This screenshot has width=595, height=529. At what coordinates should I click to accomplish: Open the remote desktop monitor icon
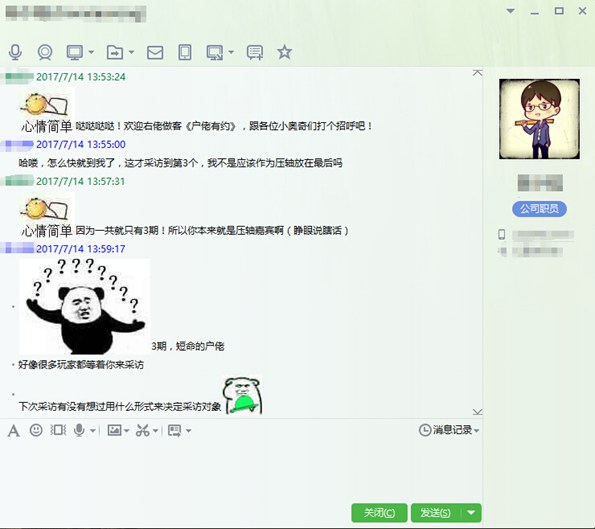[75, 52]
